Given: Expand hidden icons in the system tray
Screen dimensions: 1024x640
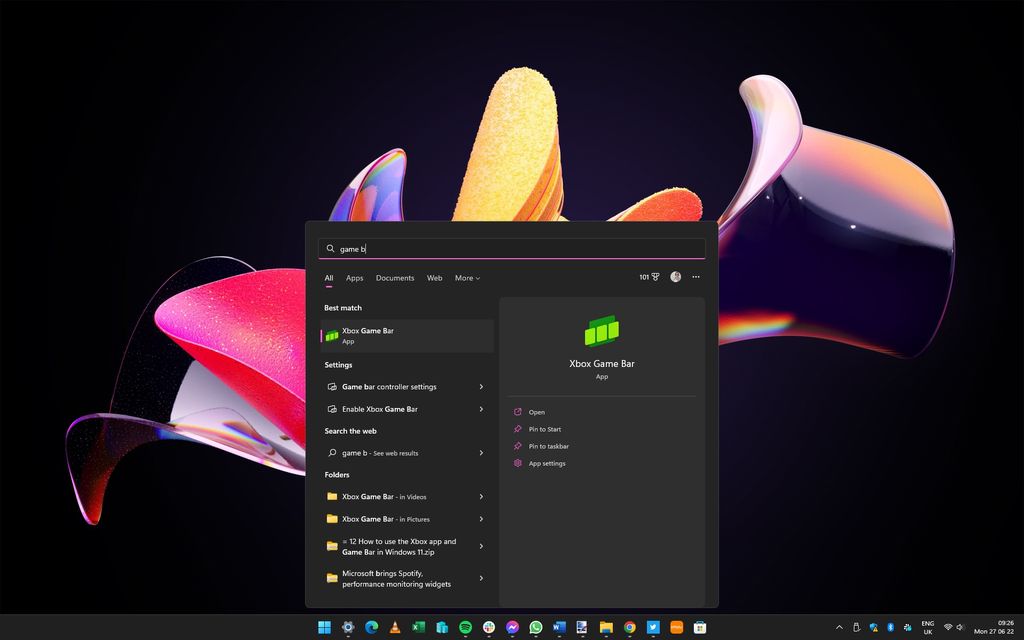Looking at the screenshot, I should (x=839, y=627).
